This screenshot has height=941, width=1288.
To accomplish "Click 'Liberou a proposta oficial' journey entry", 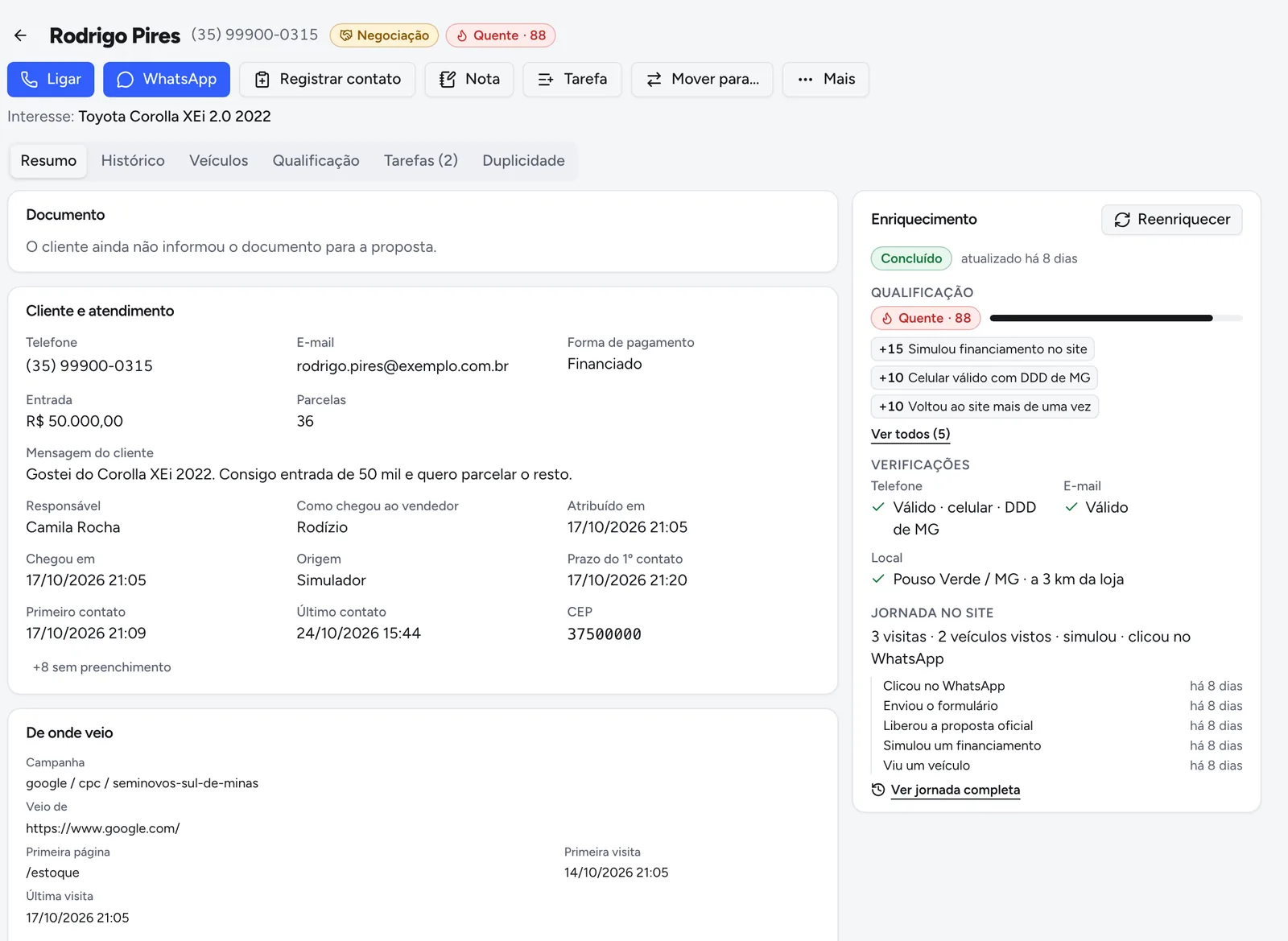I will [958, 726].
